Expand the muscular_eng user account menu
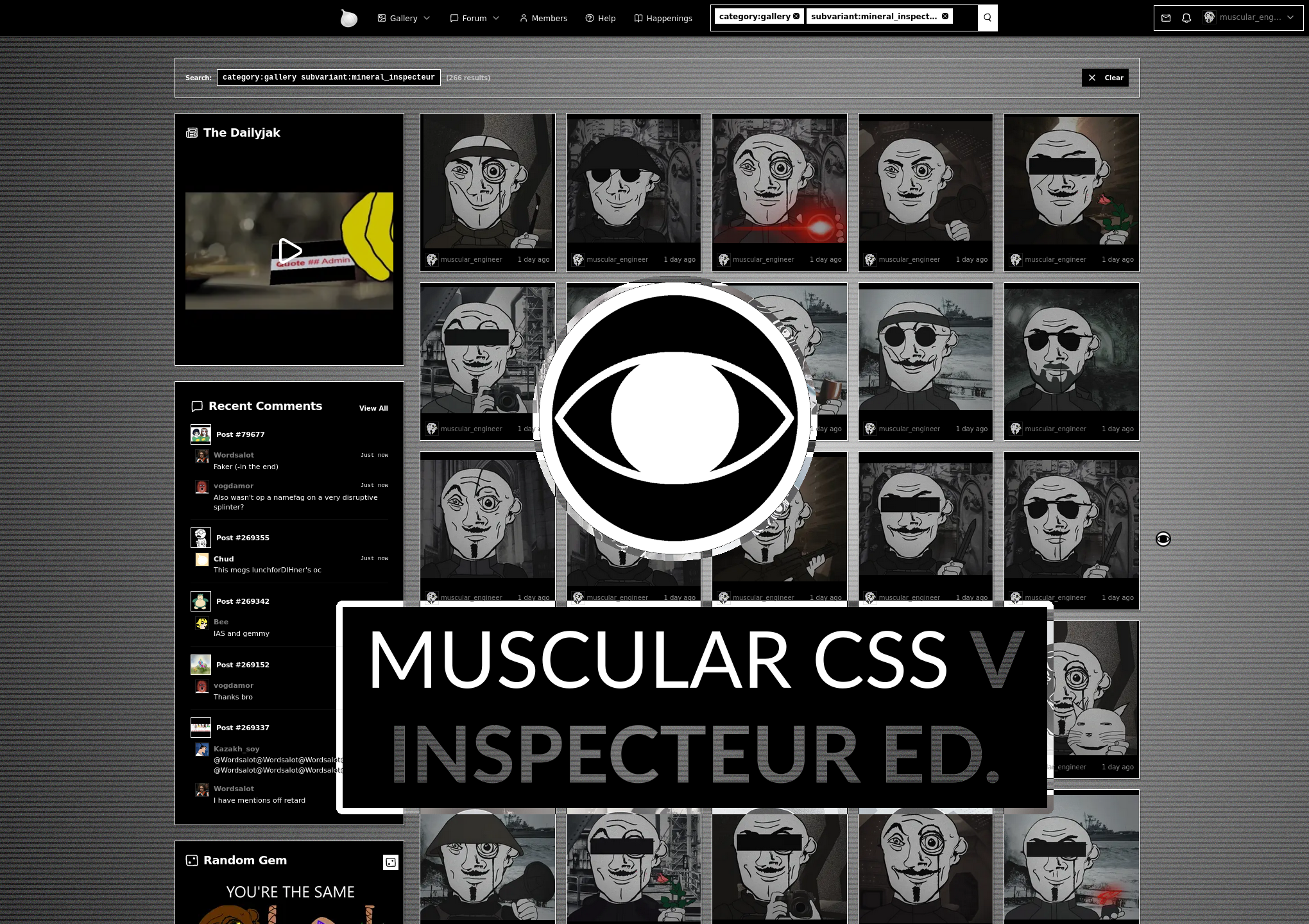This screenshot has width=1309, height=924. tap(1249, 18)
